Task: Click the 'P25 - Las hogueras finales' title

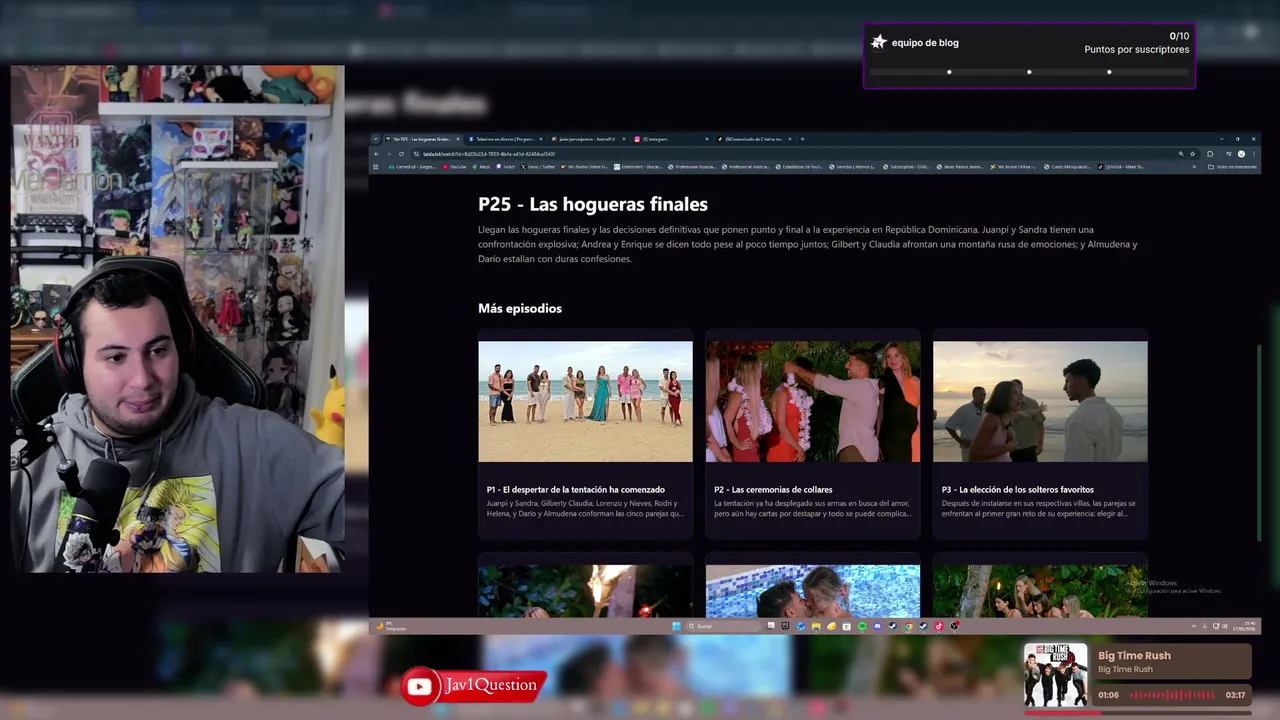Action: pyautogui.click(x=593, y=204)
